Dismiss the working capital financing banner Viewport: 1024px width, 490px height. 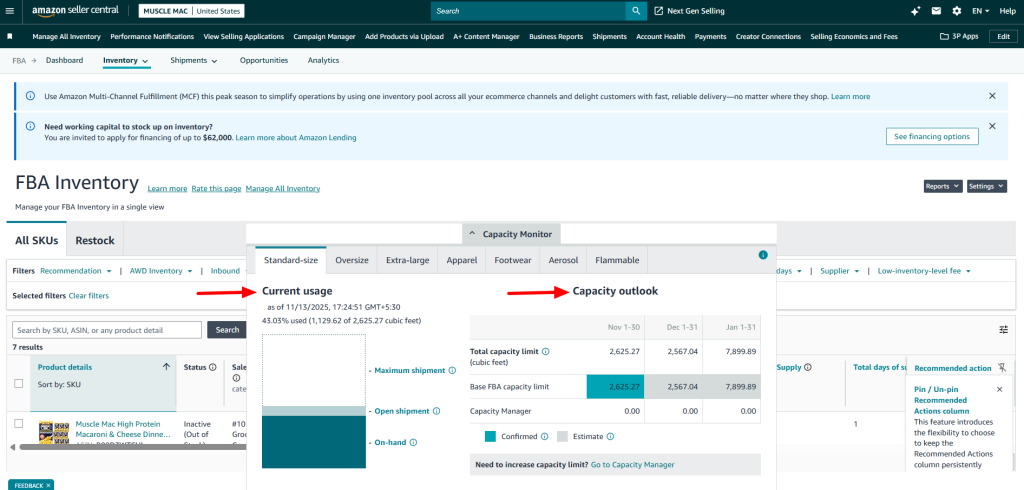pos(992,126)
